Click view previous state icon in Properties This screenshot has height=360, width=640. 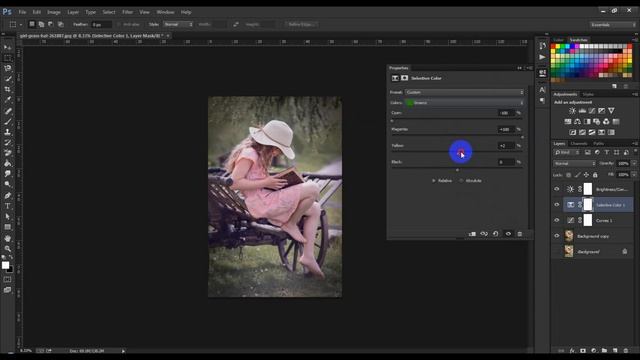[484, 234]
